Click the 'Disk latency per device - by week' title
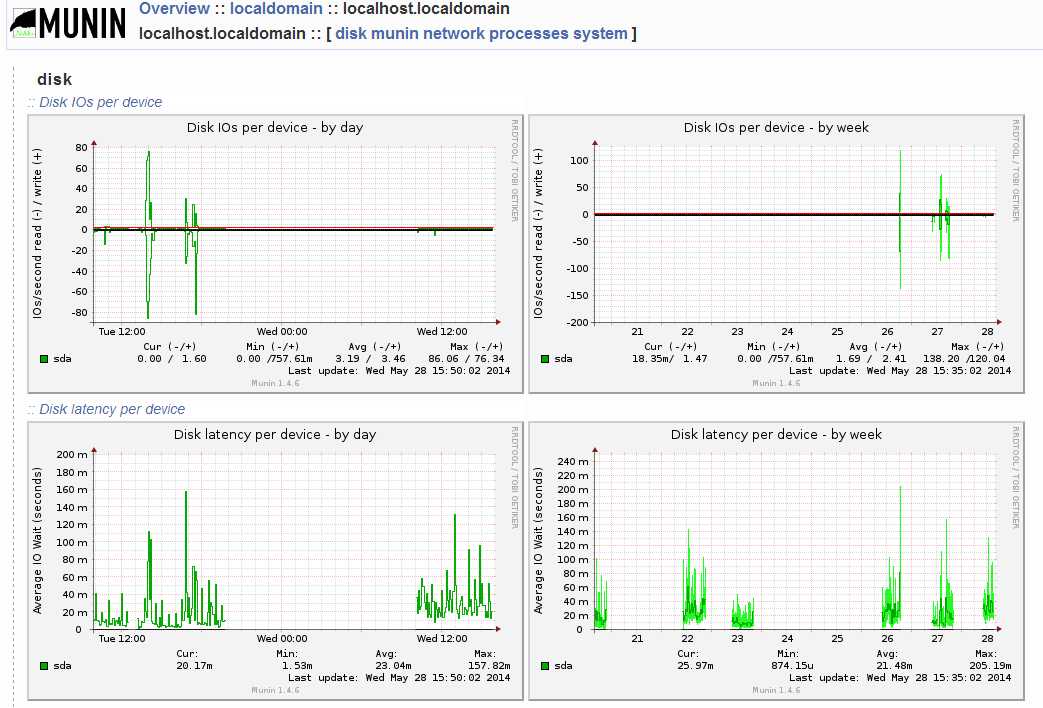 776,435
